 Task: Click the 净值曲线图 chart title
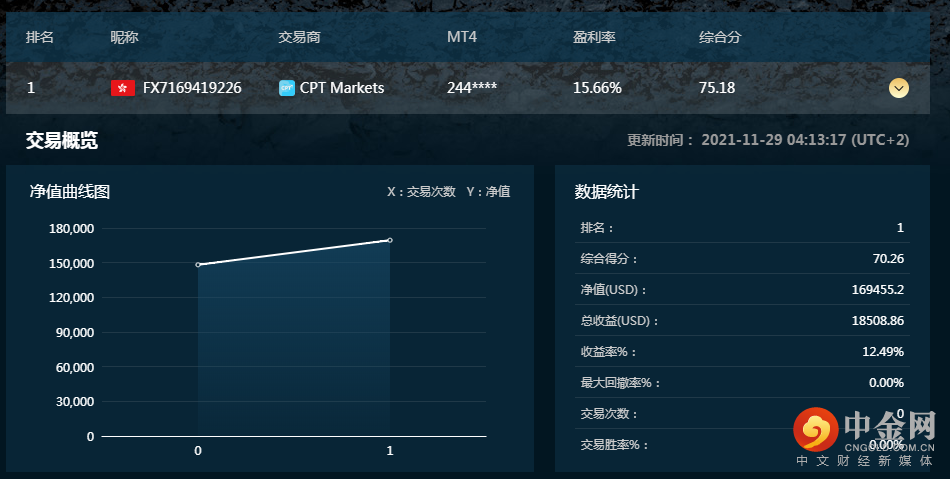tap(69, 191)
